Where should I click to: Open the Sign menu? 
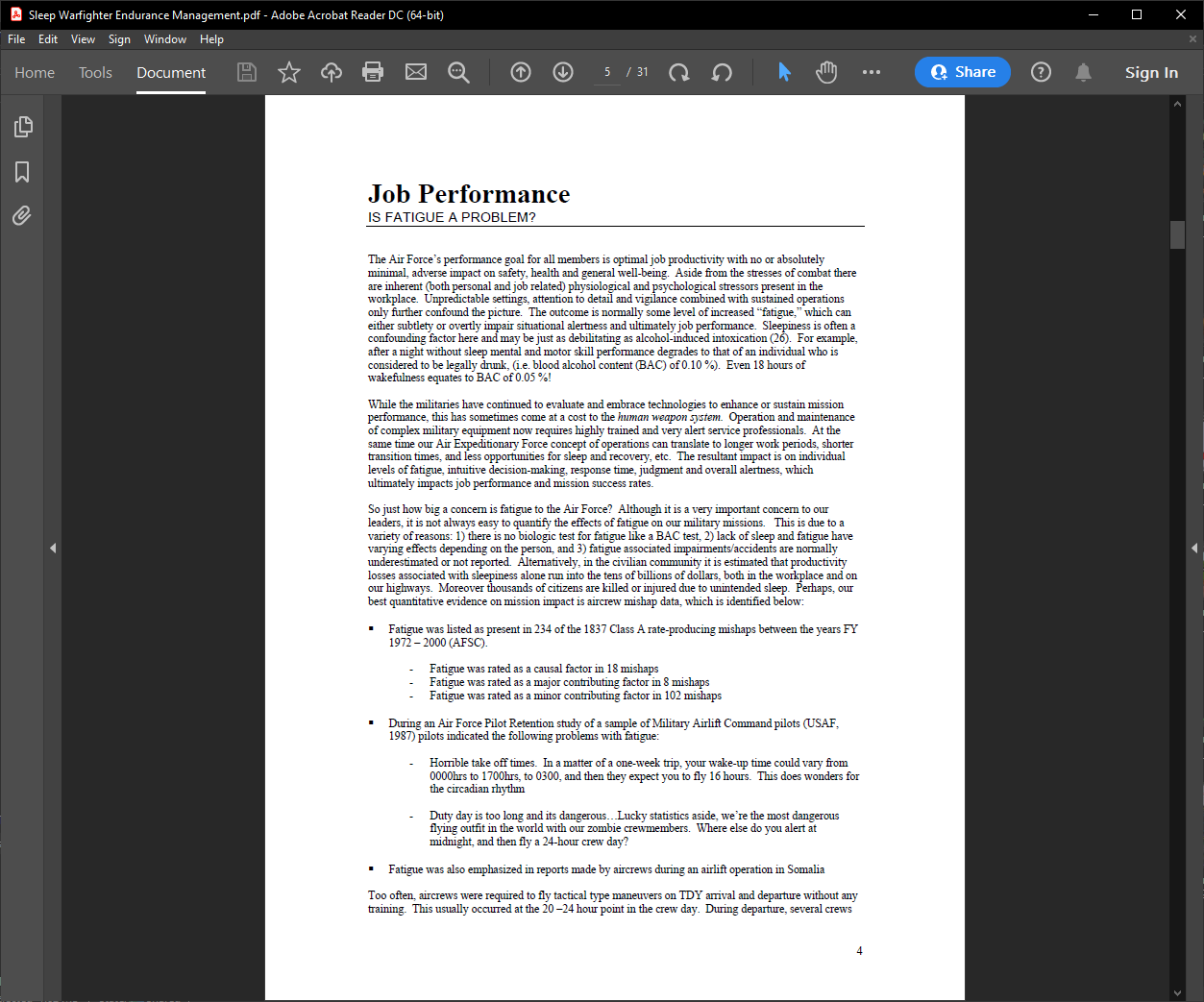point(119,39)
